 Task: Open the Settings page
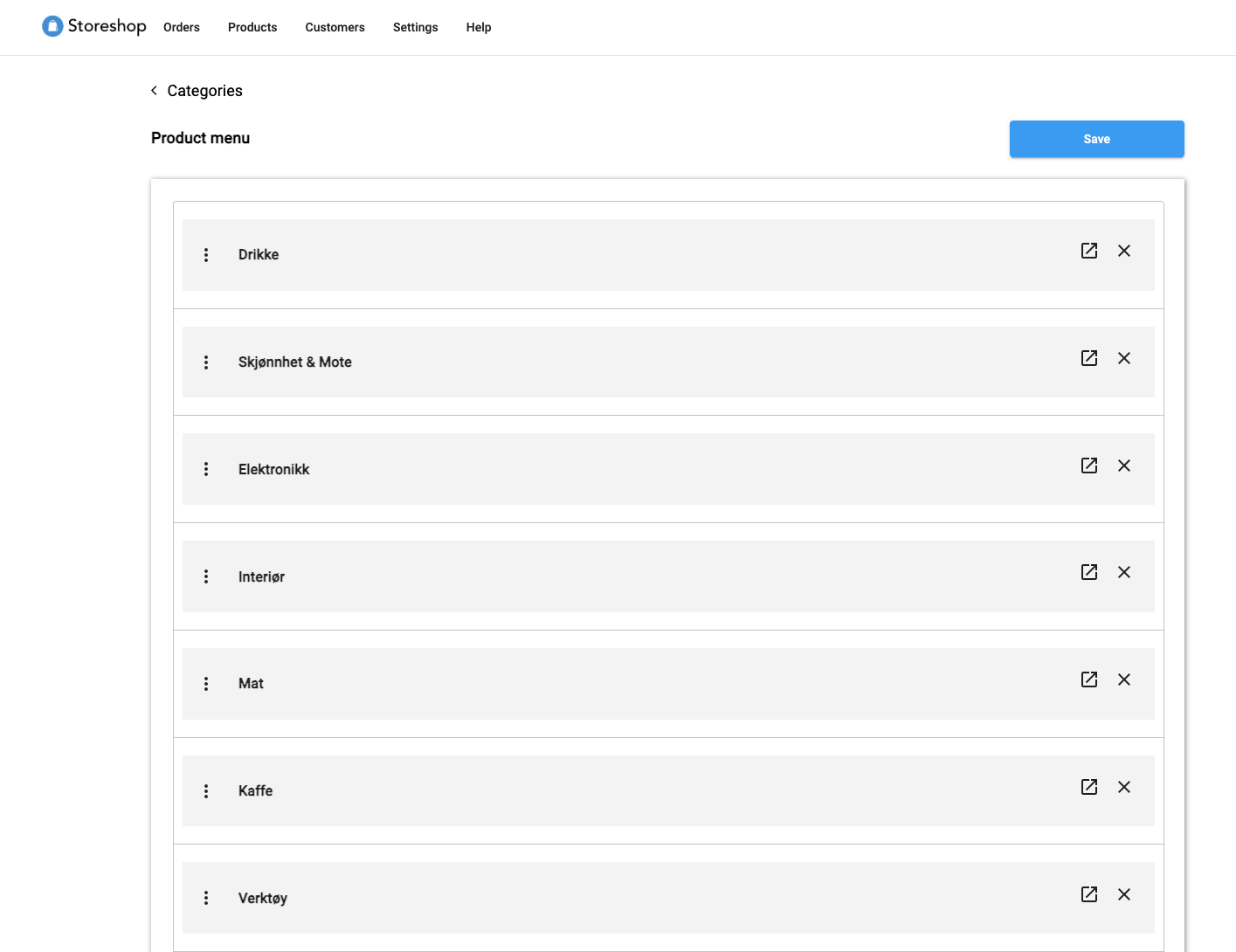tap(415, 27)
